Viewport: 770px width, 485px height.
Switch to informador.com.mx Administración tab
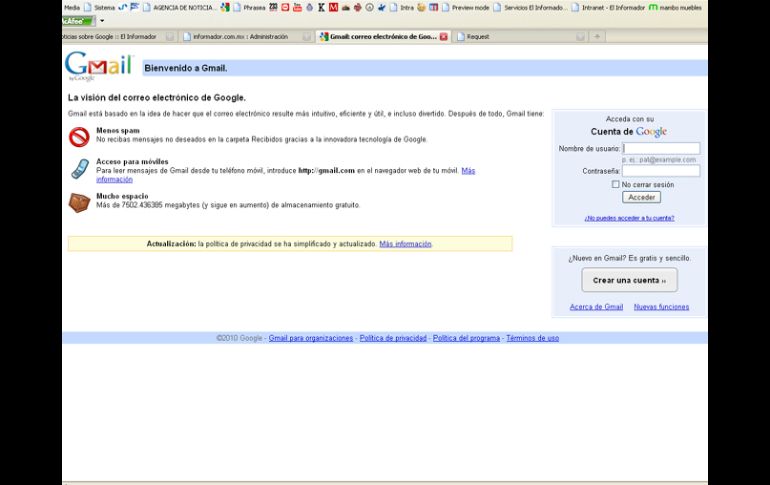coord(247,36)
